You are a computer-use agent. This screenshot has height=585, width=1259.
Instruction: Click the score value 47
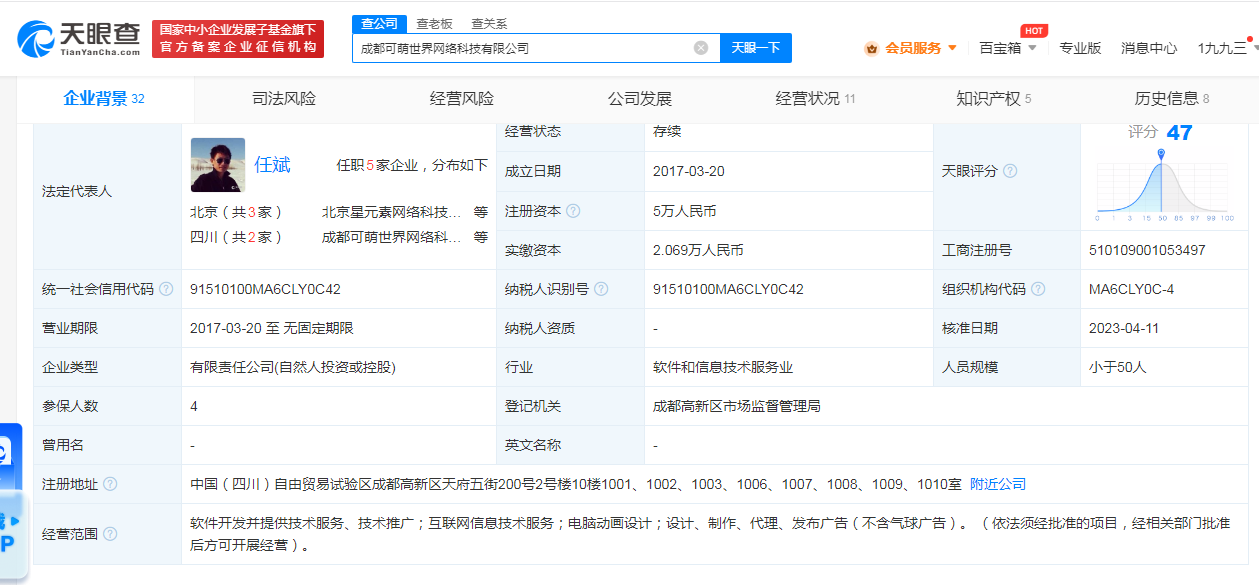1179,133
